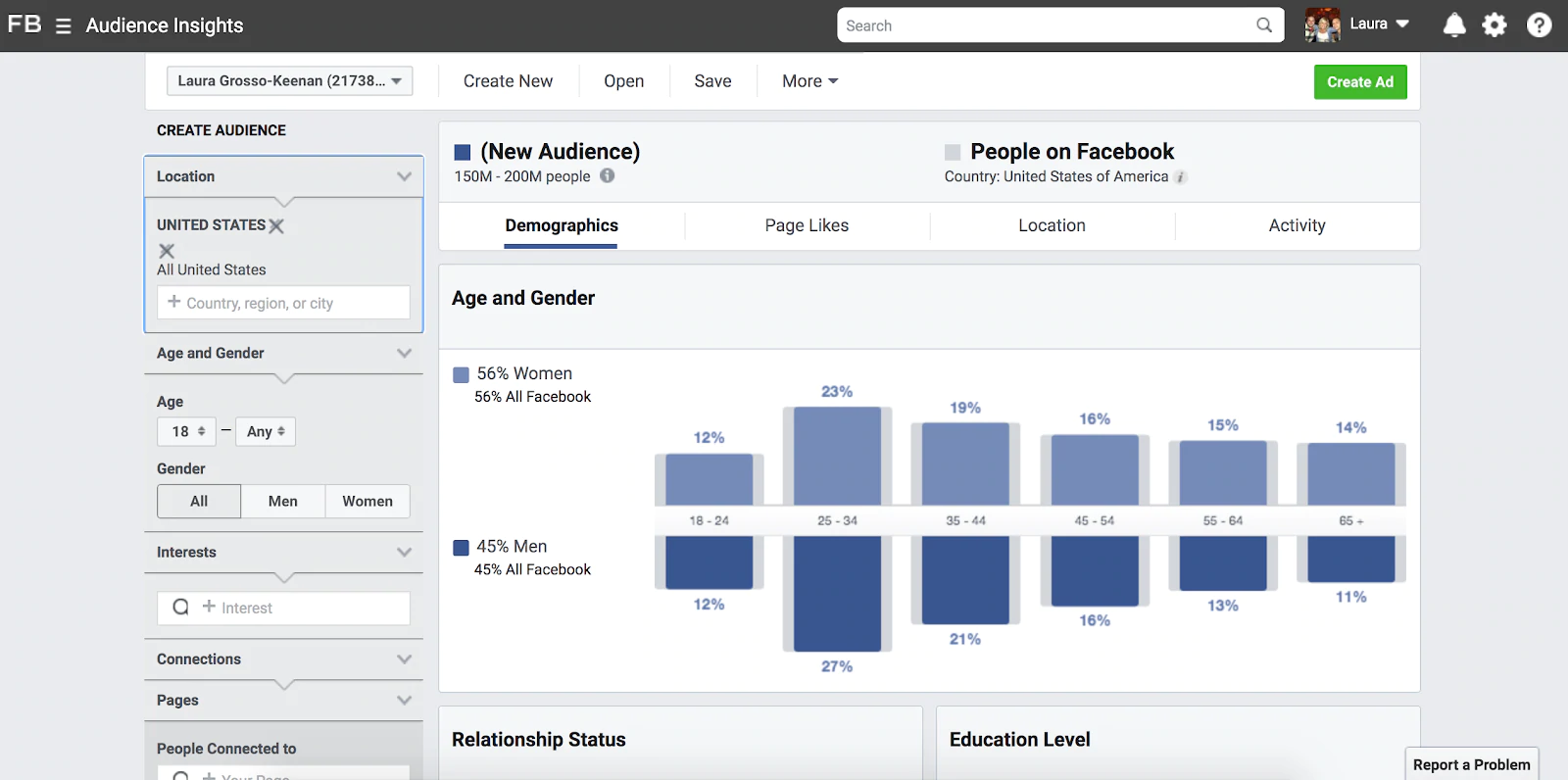Select Women gender filter
This screenshot has height=780, width=1568.
[367, 501]
